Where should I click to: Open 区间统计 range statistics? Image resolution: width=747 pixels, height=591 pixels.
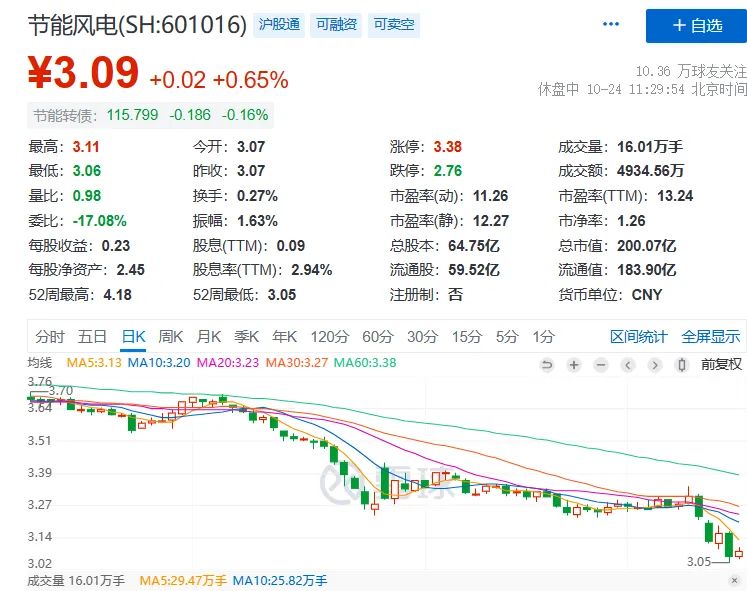[638, 337]
